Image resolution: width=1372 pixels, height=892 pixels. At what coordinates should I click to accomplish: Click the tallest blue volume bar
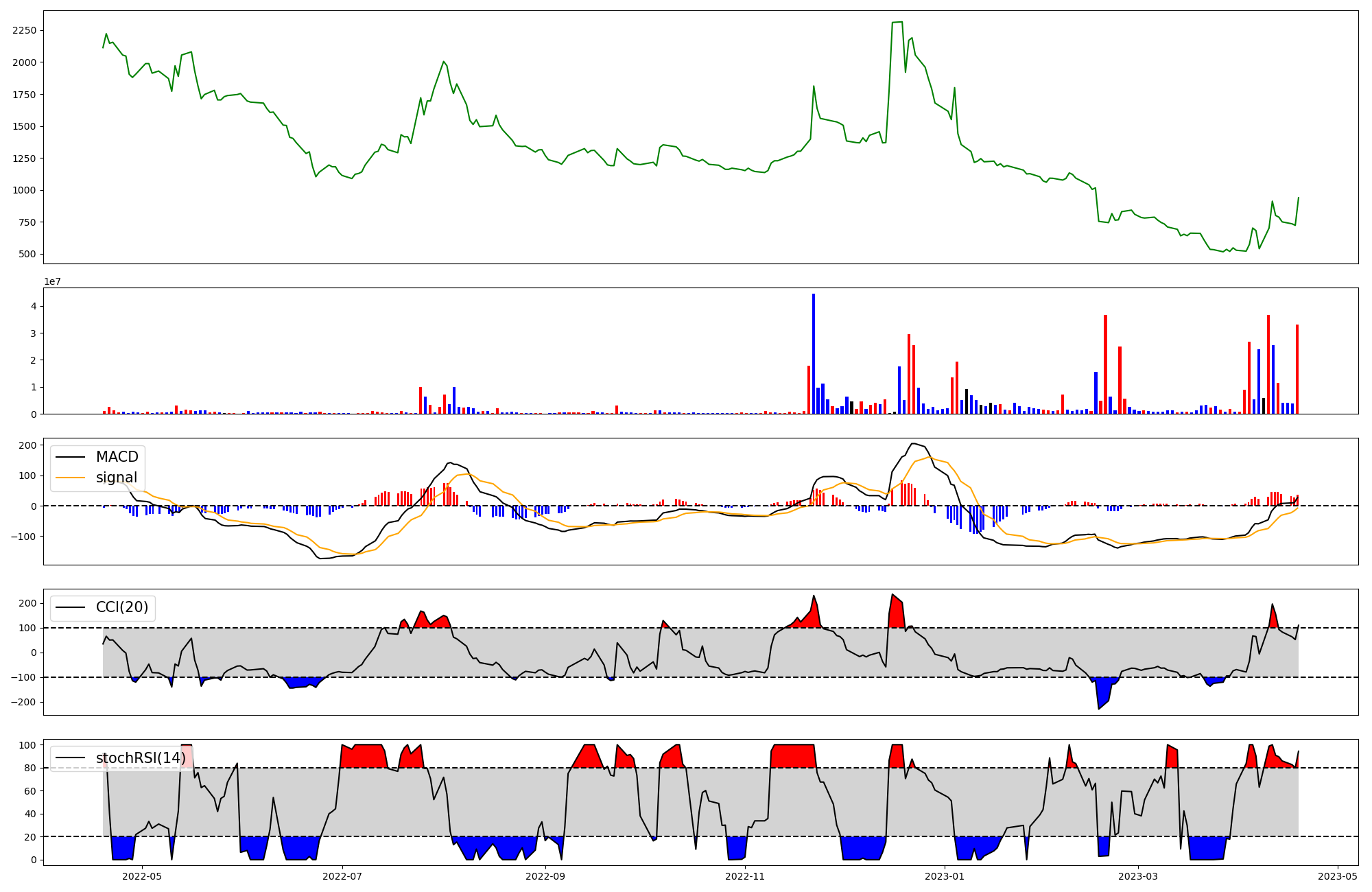814,353
